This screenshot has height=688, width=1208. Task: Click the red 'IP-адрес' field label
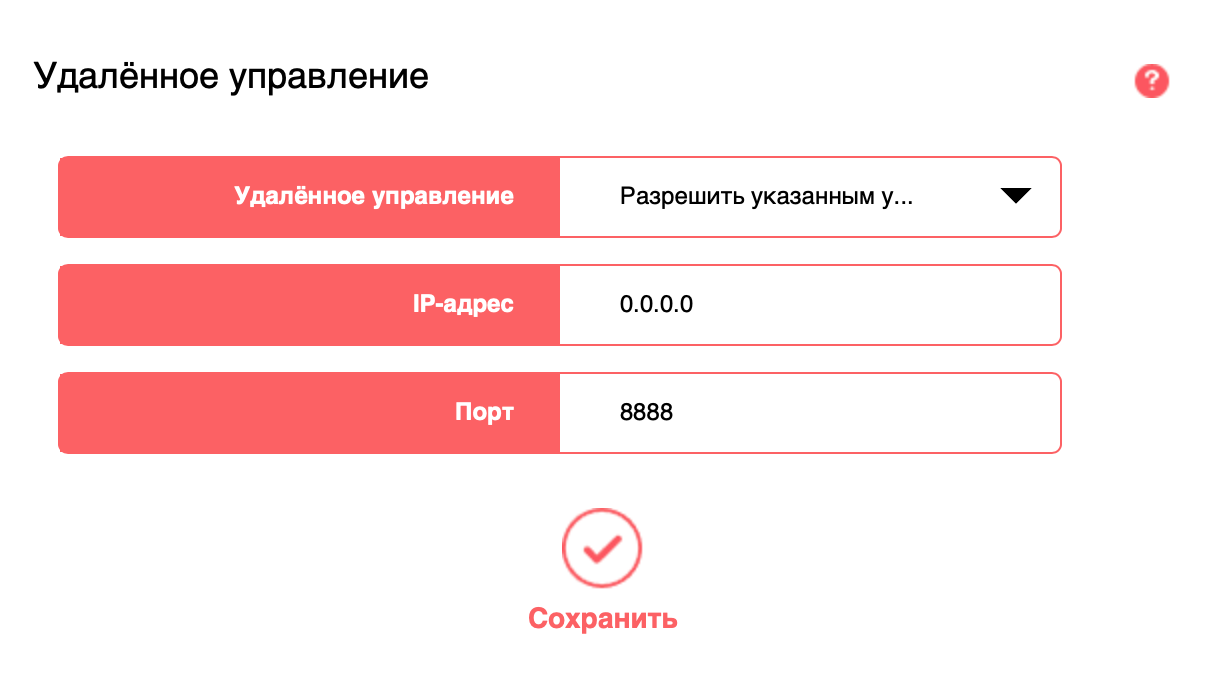pyautogui.click(x=462, y=304)
